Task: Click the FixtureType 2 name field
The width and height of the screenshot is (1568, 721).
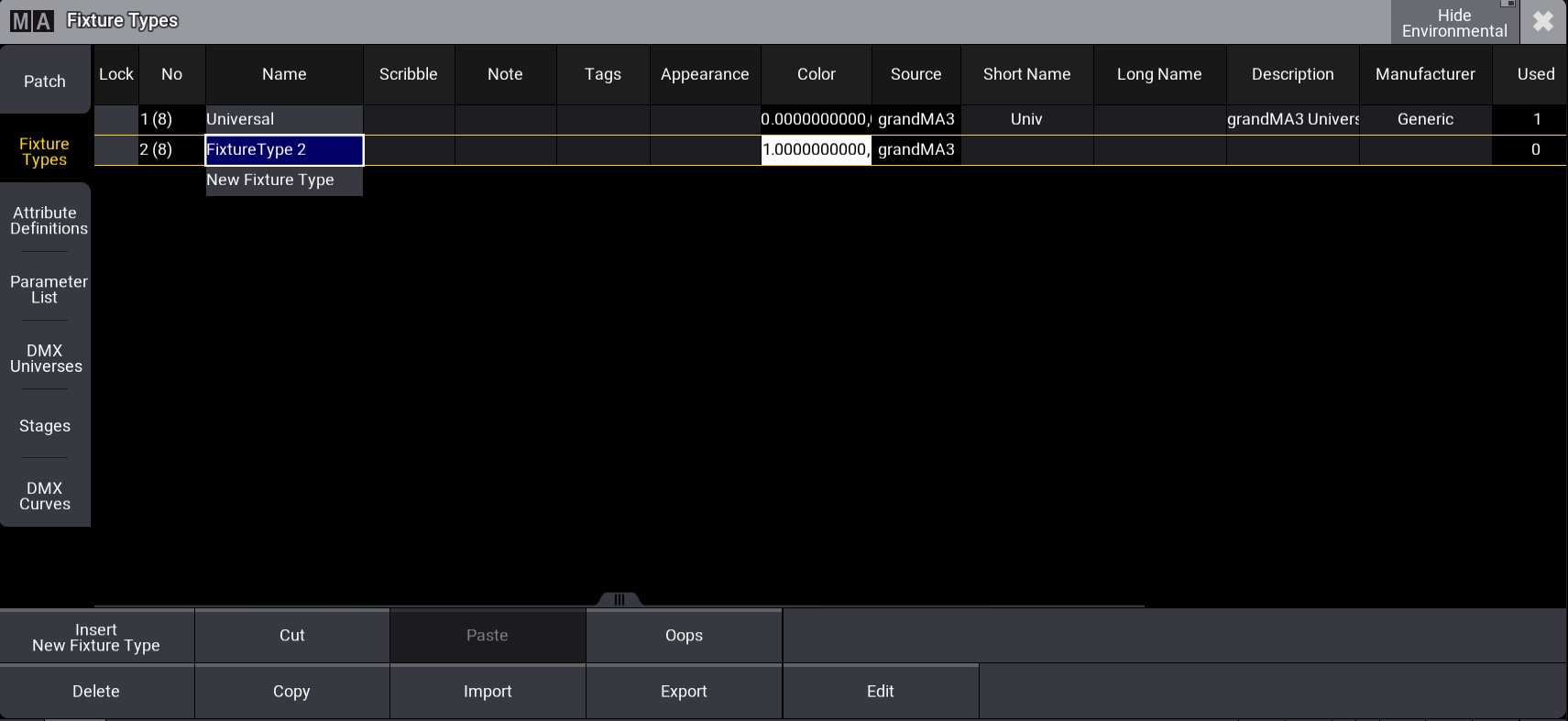Action: pos(284,149)
